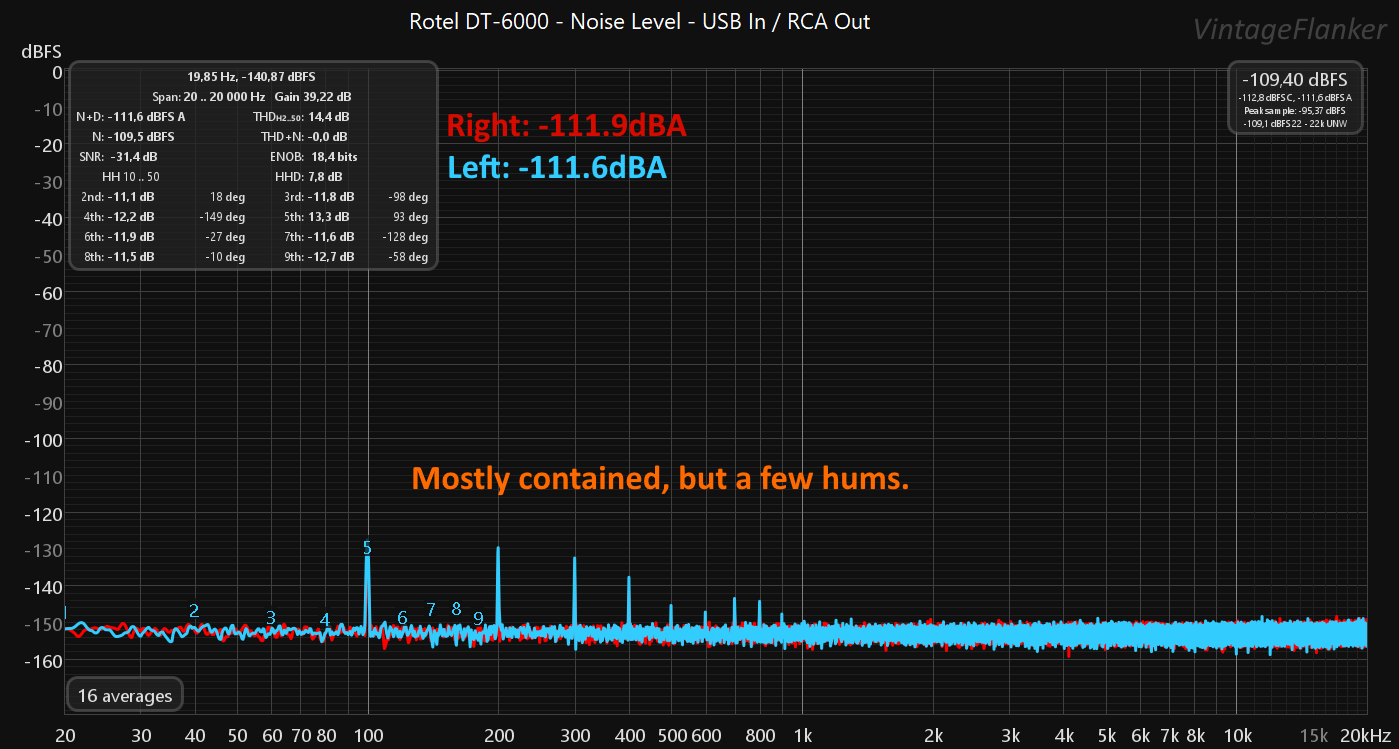Click the ENOB value "18,4 bits"
Image resolution: width=1399 pixels, height=749 pixels.
(334, 157)
